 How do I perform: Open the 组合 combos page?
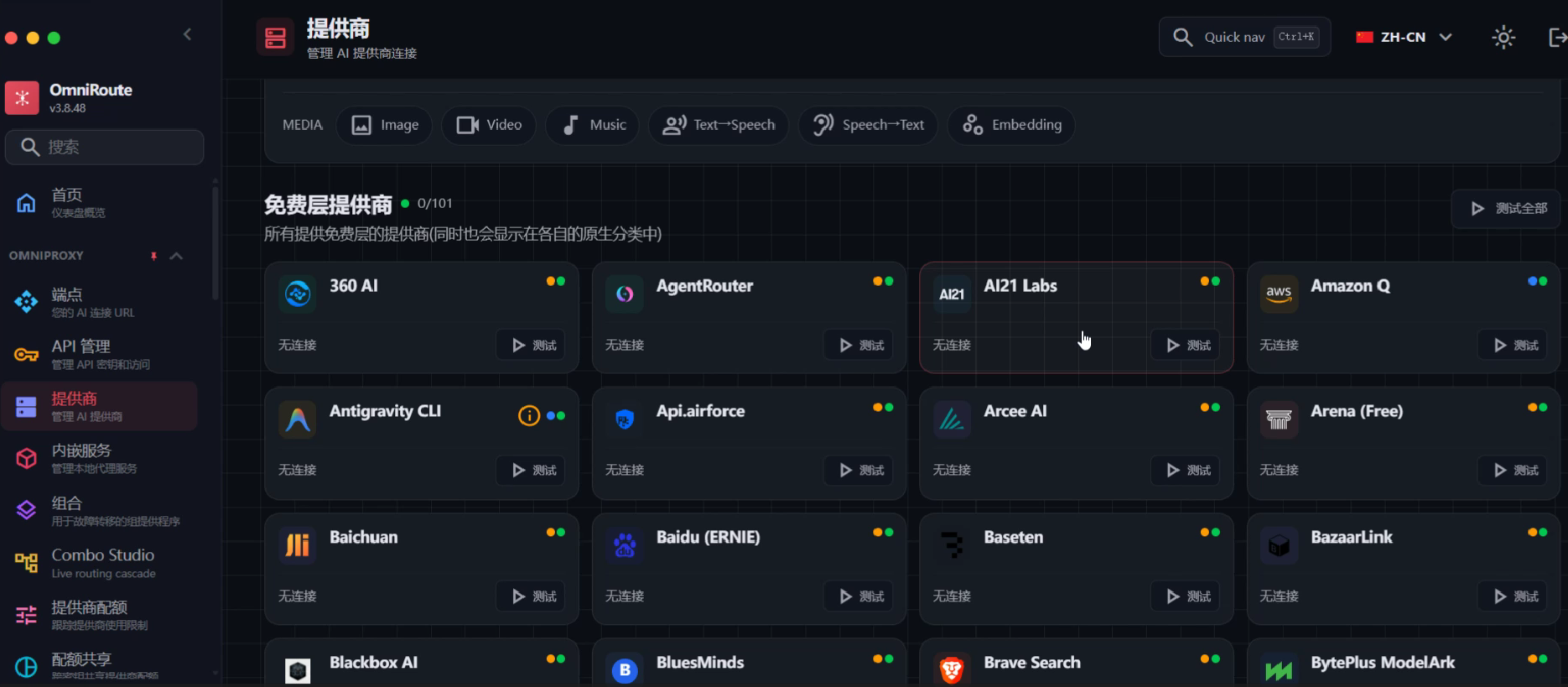99,511
